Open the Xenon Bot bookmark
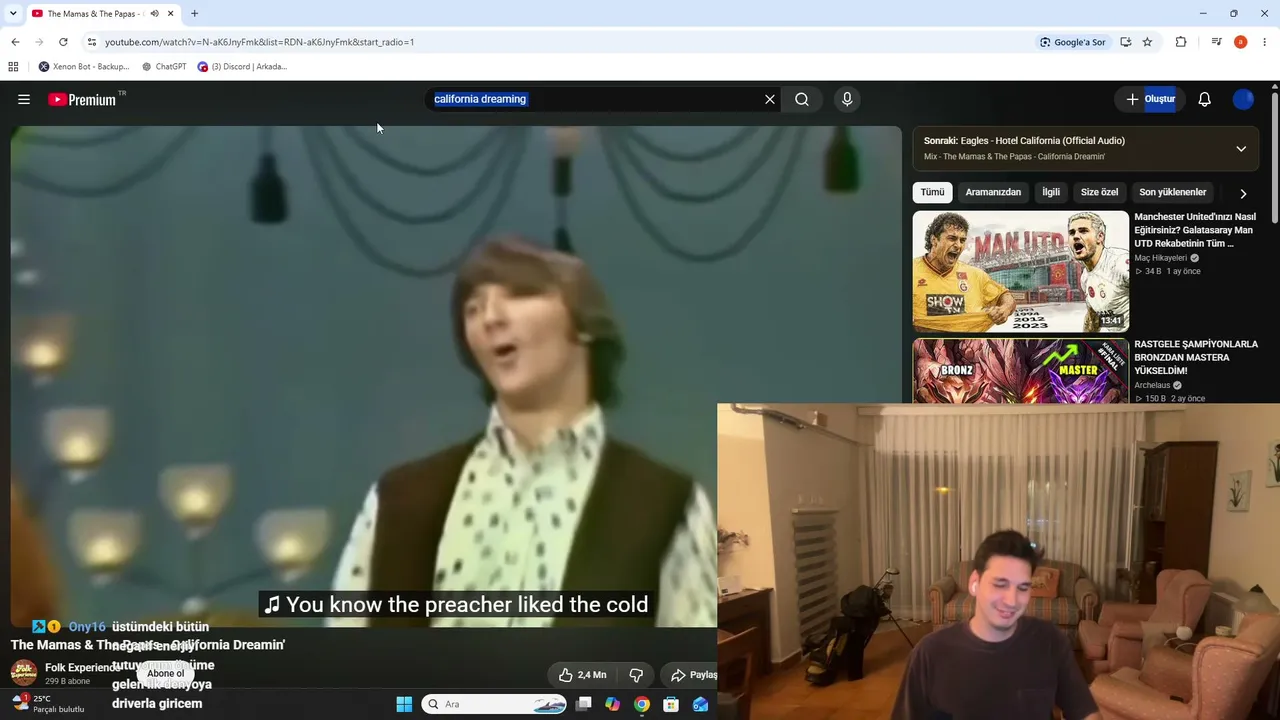Image resolution: width=1280 pixels, height=720 pixels. click(x=84, y=67)
